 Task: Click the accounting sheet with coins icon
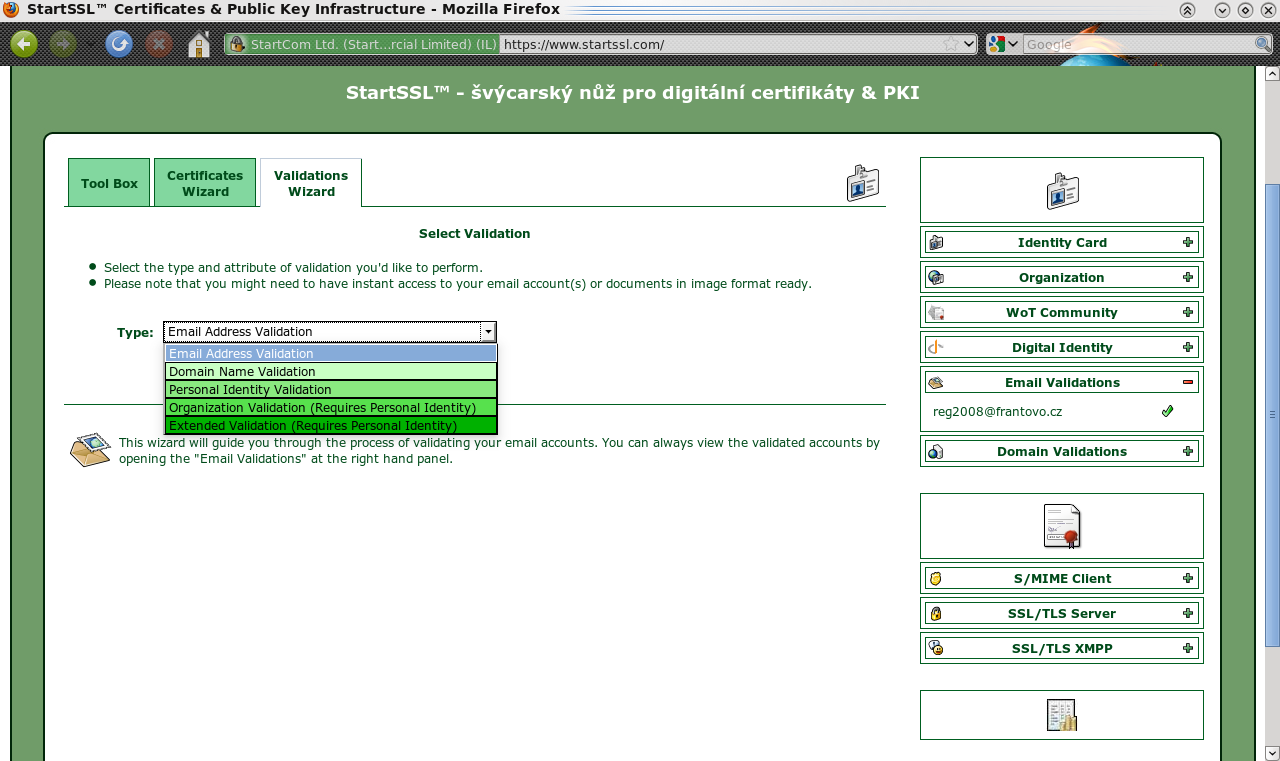pyautogui.click(x=1062, y=715)
